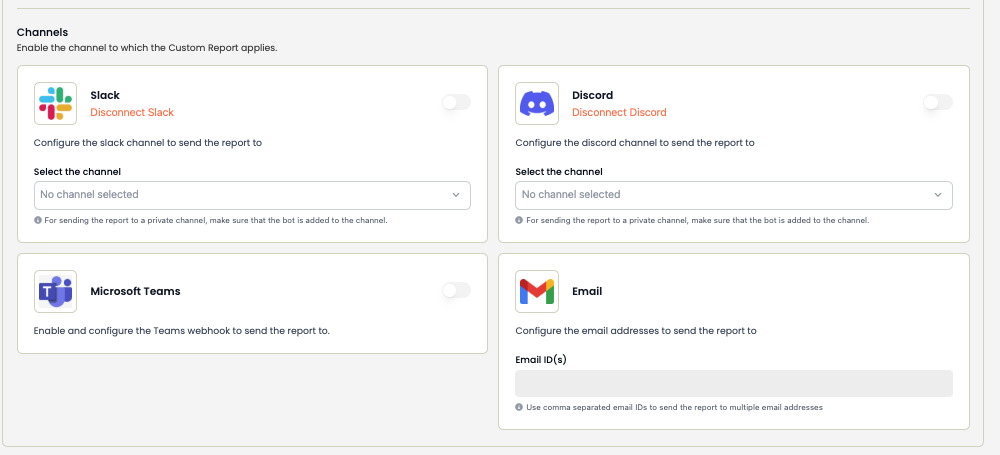1000x455 pixels.
Task: Click the info icon under Email ID(s) field
Action: coord(520,407)
